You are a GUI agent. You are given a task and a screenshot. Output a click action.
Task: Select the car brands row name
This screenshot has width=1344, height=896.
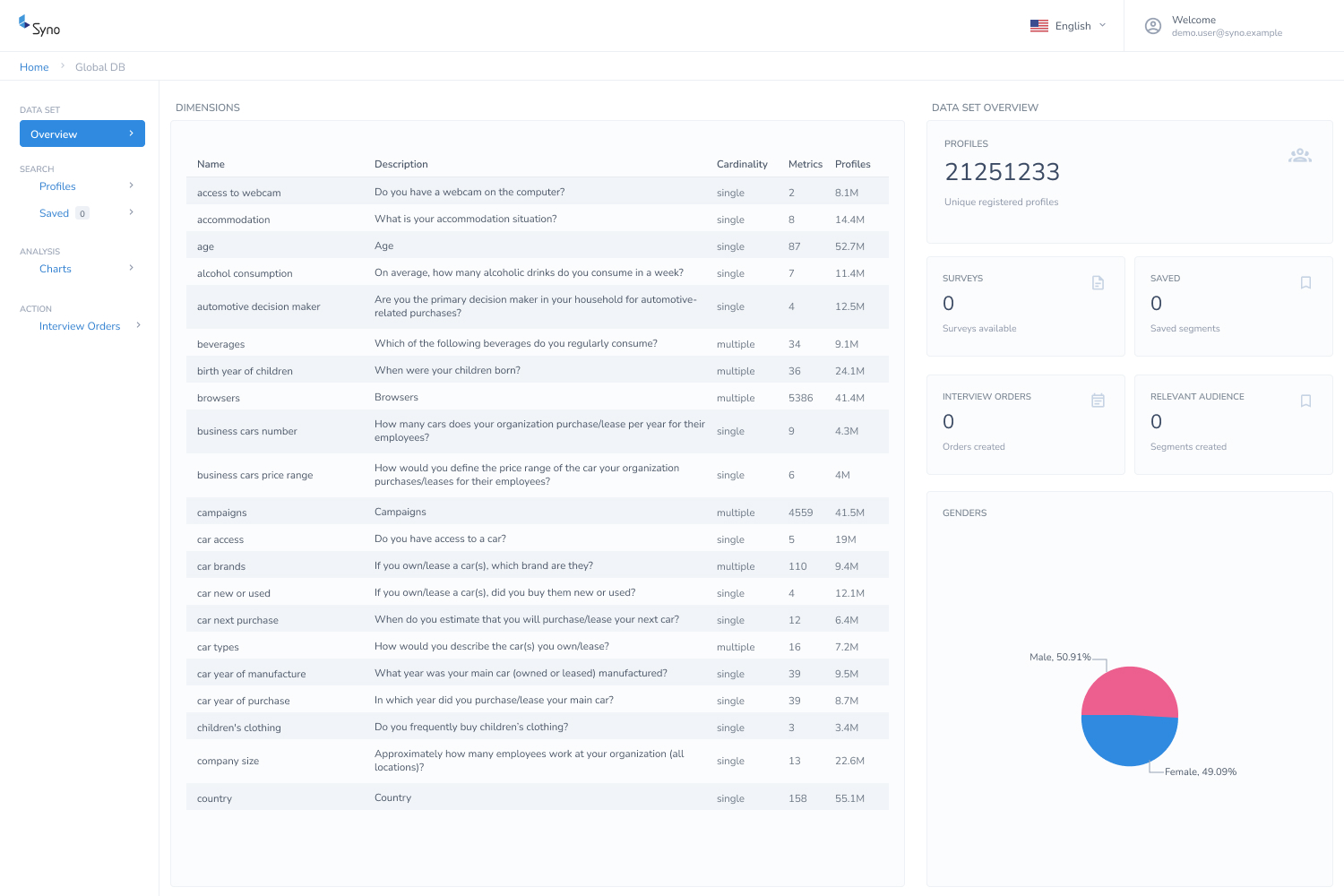click(x=221, y=566)
